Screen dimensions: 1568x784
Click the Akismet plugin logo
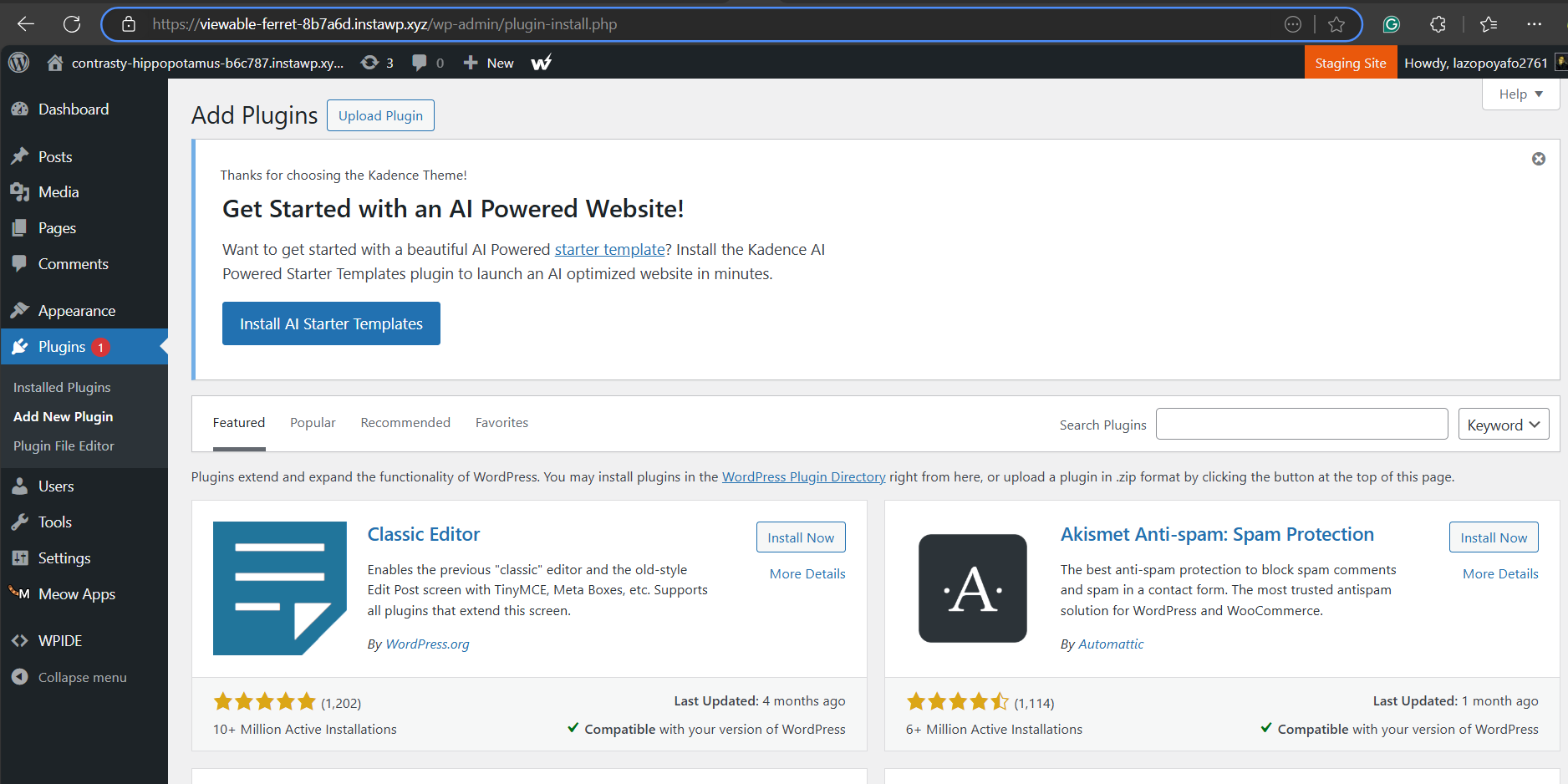click(x=973, y=588)
